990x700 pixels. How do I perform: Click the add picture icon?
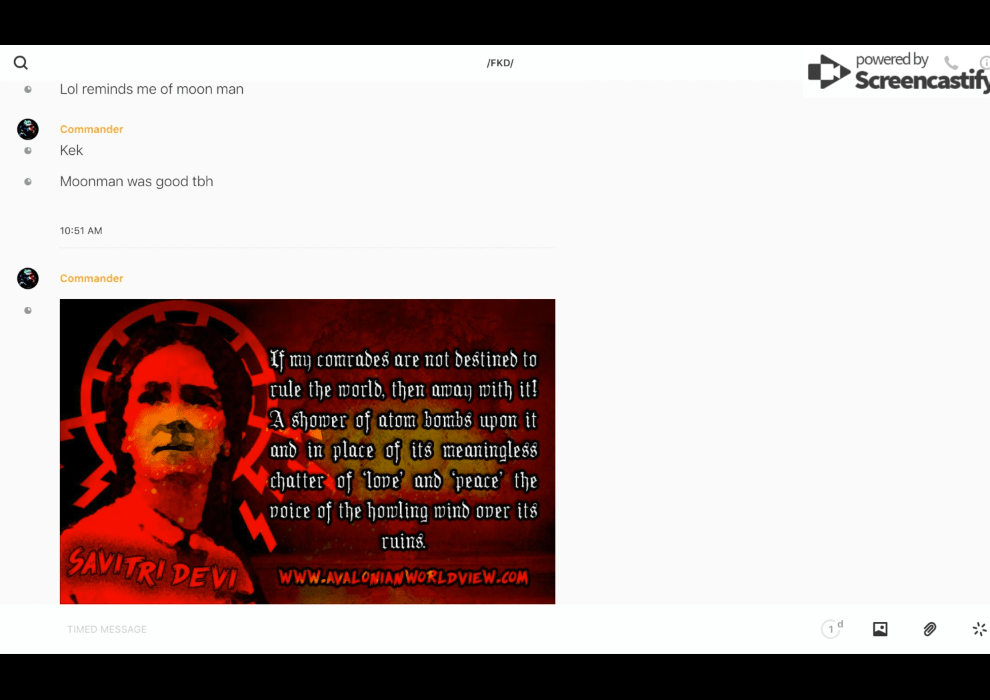[880, 629]
